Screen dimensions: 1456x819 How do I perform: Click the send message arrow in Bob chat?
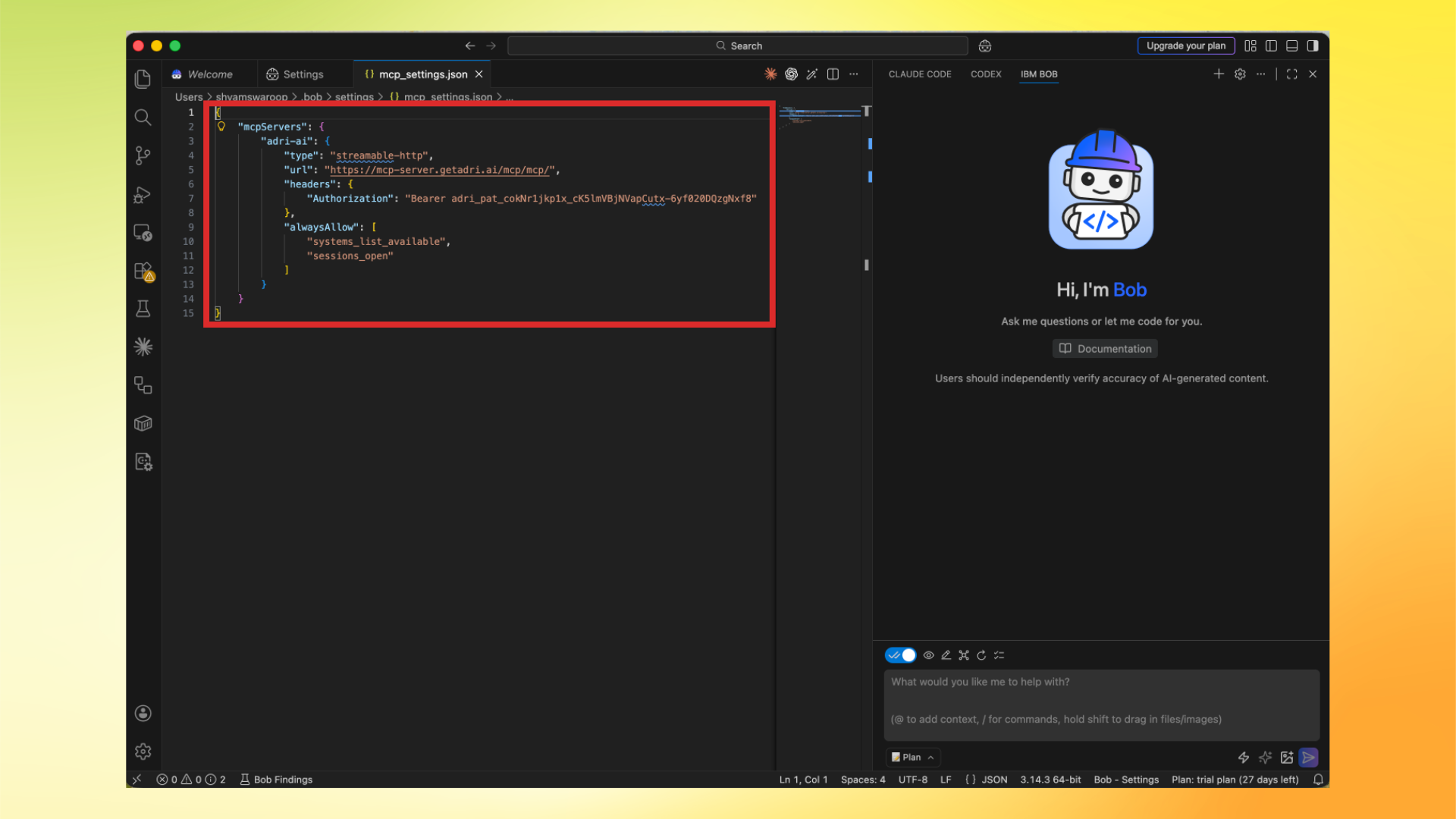tap(1309, 757)
